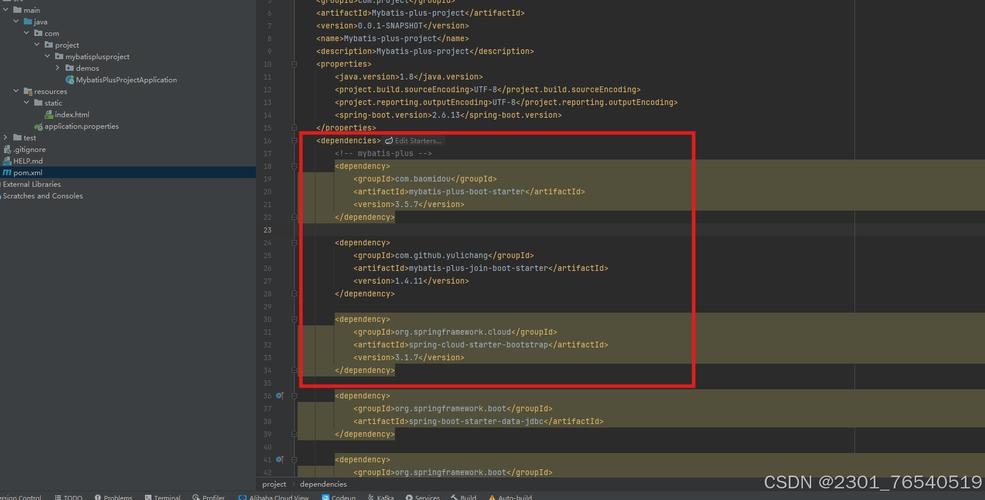985x500 pixels.
Task: Click the com.github.yulichang groupId text
Action: click(x=441, y=256)
